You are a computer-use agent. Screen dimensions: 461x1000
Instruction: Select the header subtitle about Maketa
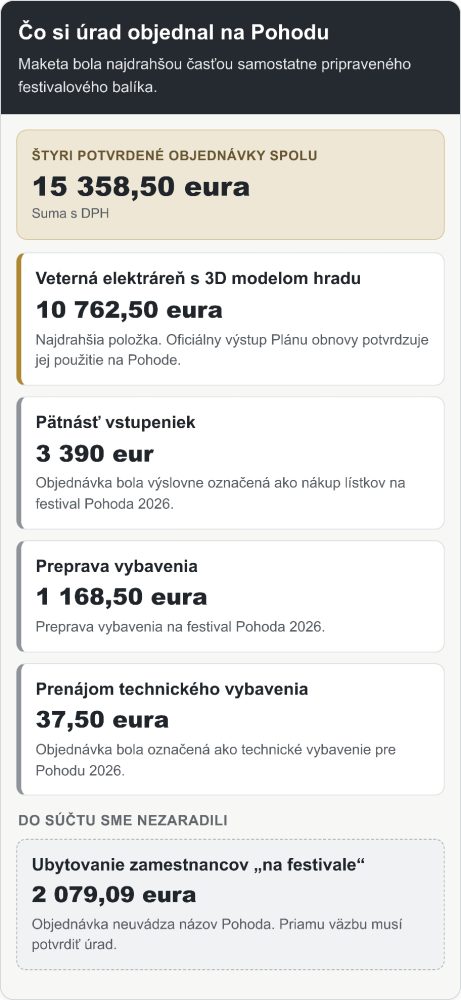pyautogui.click(x=214, y=76)
